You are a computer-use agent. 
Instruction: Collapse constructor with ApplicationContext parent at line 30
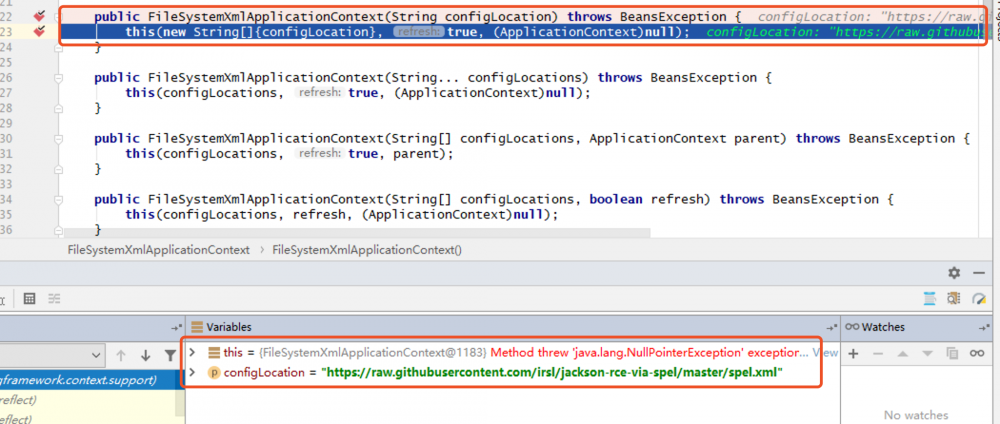click(x=59, y=138)
